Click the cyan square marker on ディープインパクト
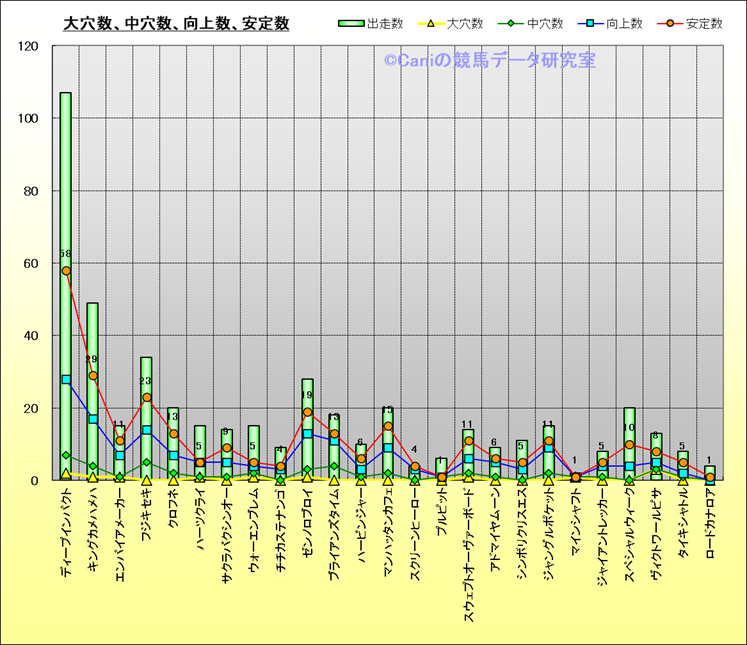This screenshot has width=747, height=645. [x=66, y=379]
